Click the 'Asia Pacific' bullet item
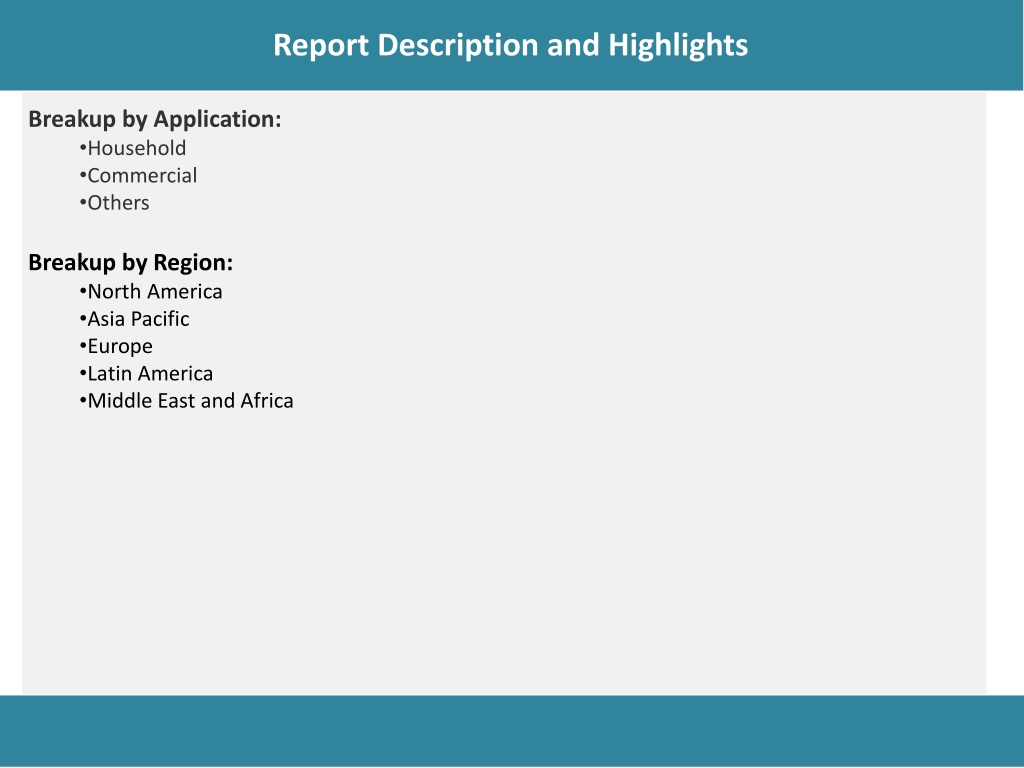This screenshot has height=768, width=1024. pyautogui.click(x=135, y=319)
